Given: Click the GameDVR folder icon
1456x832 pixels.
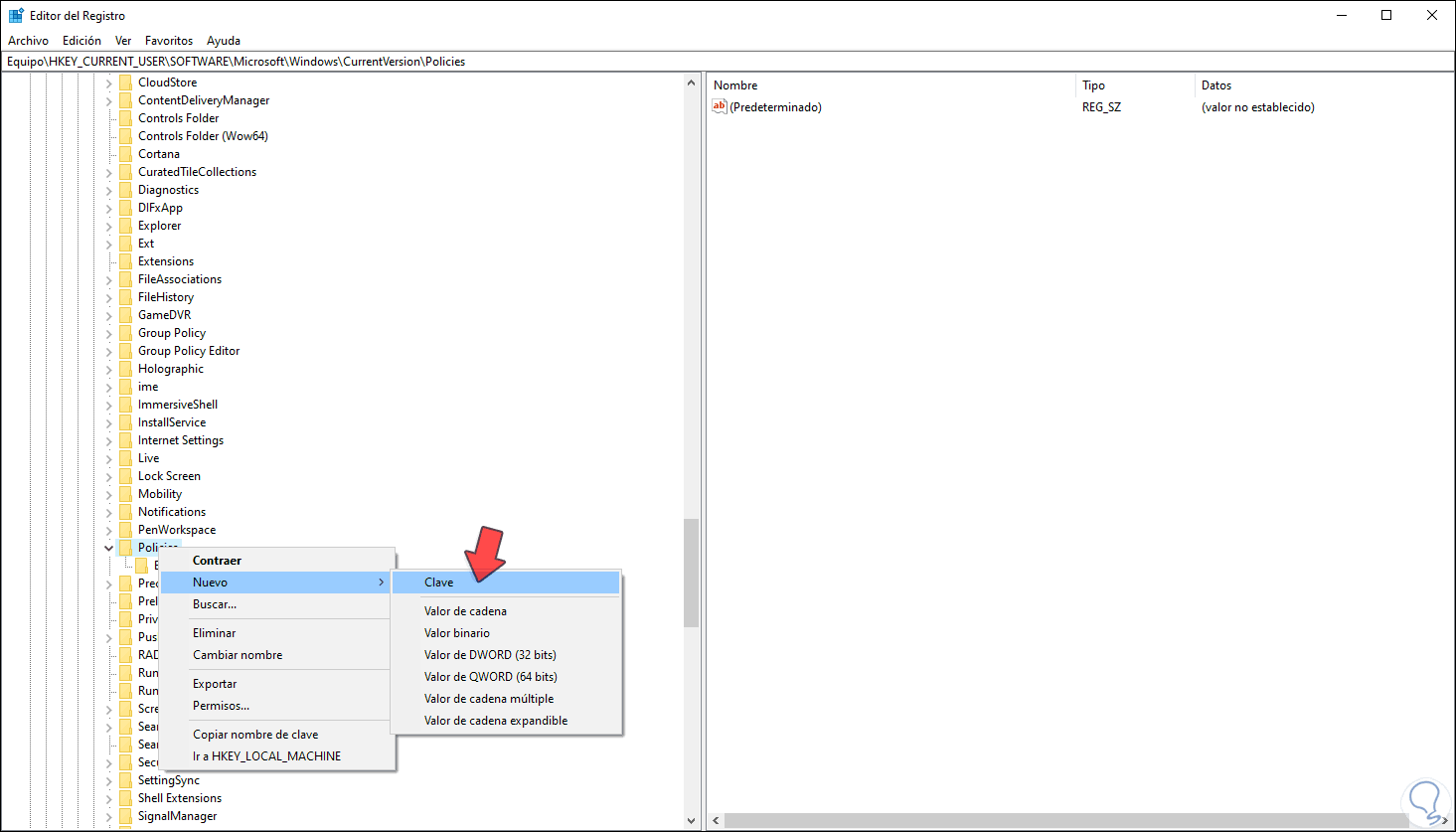Looking at the screenshot, I should point(125,315).
